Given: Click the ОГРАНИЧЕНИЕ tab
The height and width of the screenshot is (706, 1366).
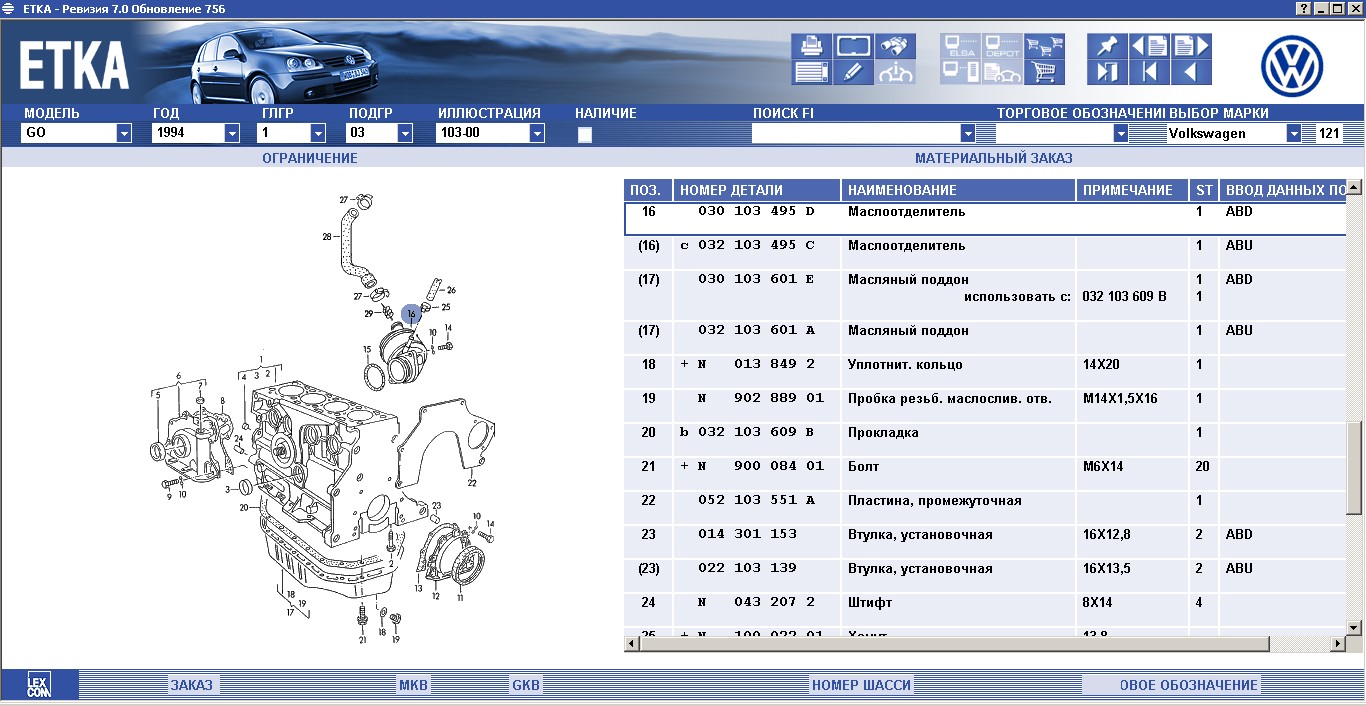Looking at the screenshot, I should (x=310, y=158).
